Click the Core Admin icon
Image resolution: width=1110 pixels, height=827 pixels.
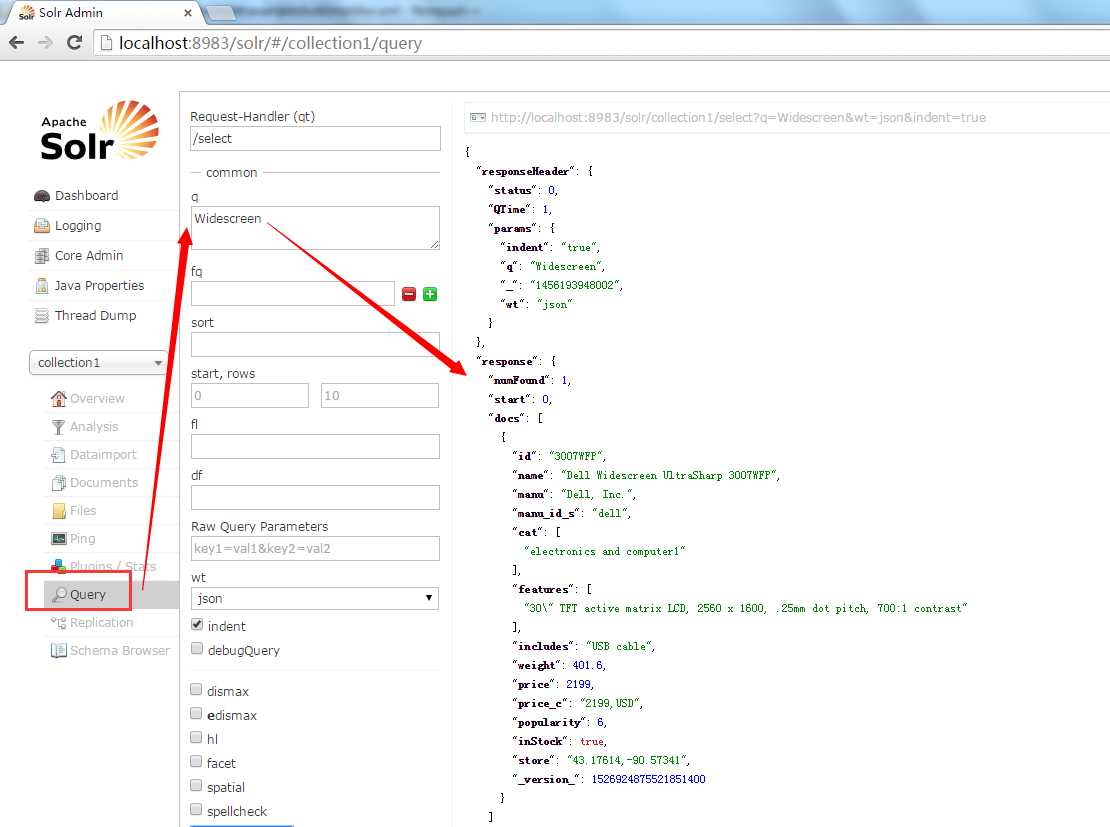point(42,256)
